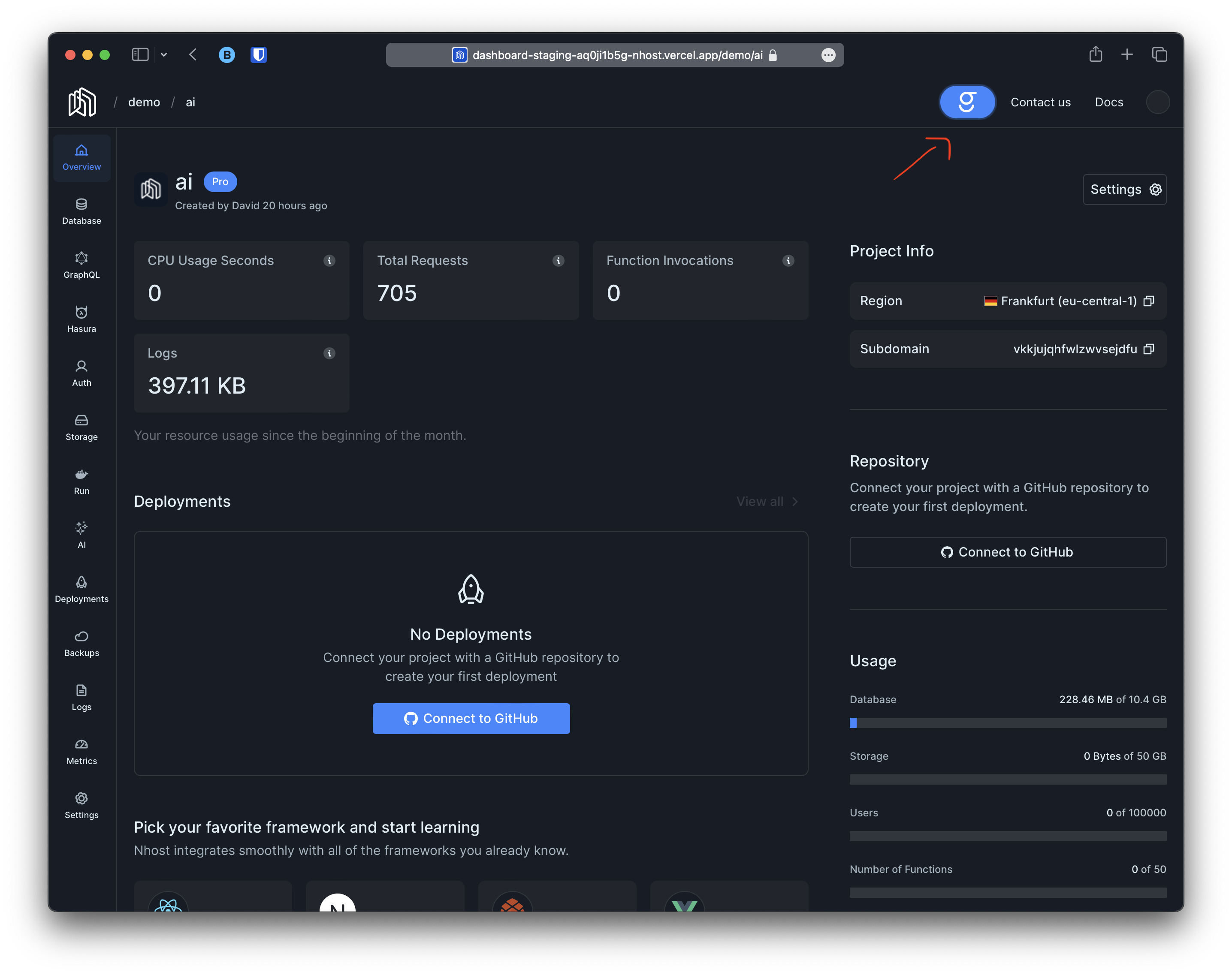Show CPU Usage Seconds info tooltip
1232x975 pixels.
[329, 261]
